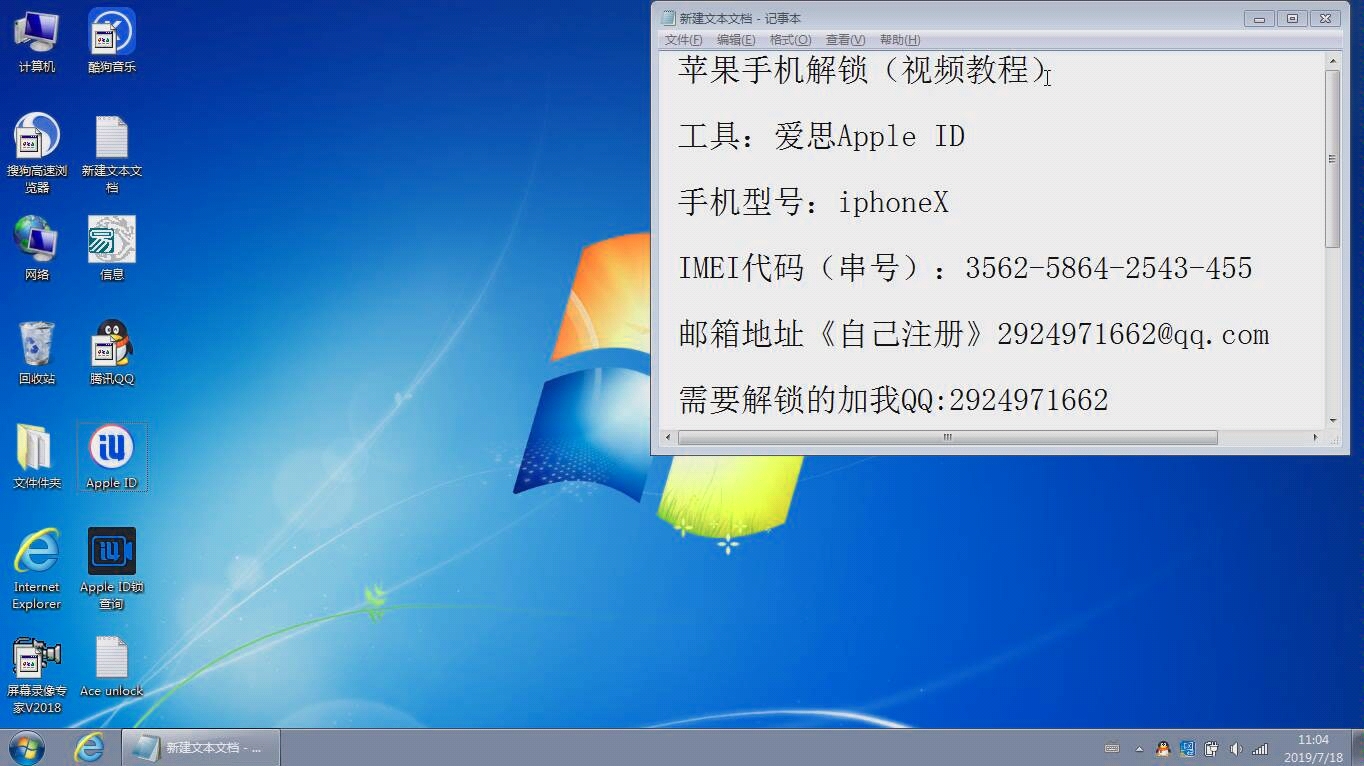Image resolution: width=1364 pixels, height=766 pixels.
Task: Show hidden system tray icons
Action: (x=1139, y=748)
